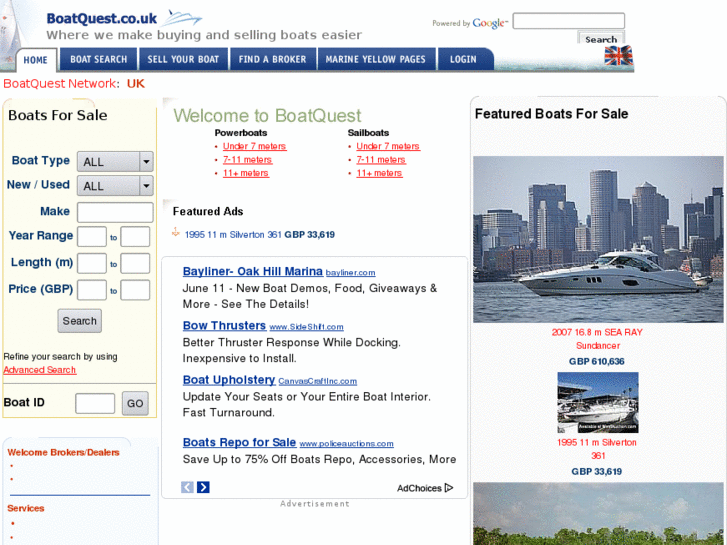This screenshot has width=727, height=545.
Task: Click the Google Search button
Action: click(601, 38)
